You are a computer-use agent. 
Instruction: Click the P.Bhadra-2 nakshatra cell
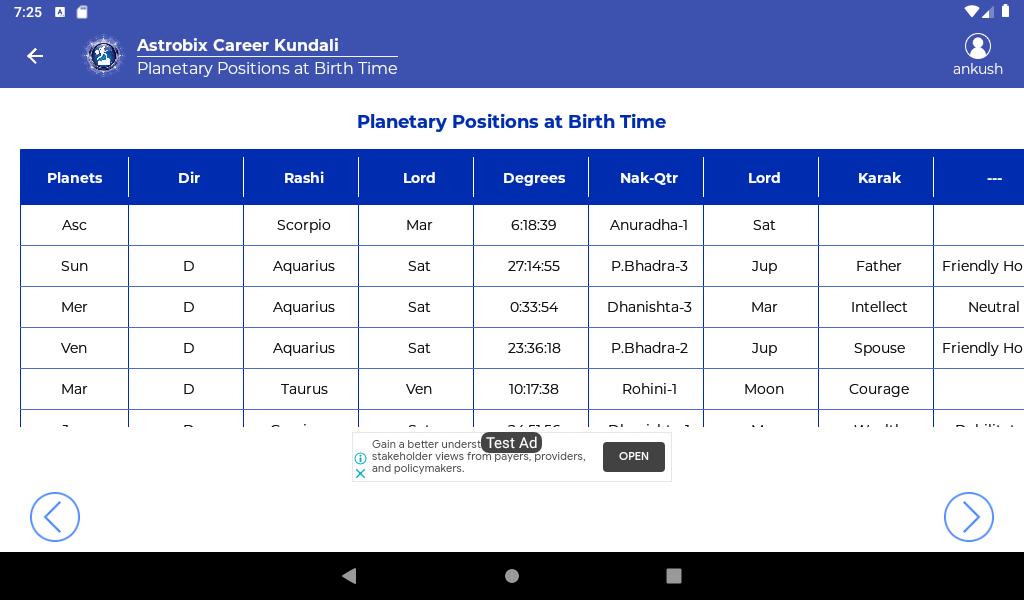tap(648, 348)
